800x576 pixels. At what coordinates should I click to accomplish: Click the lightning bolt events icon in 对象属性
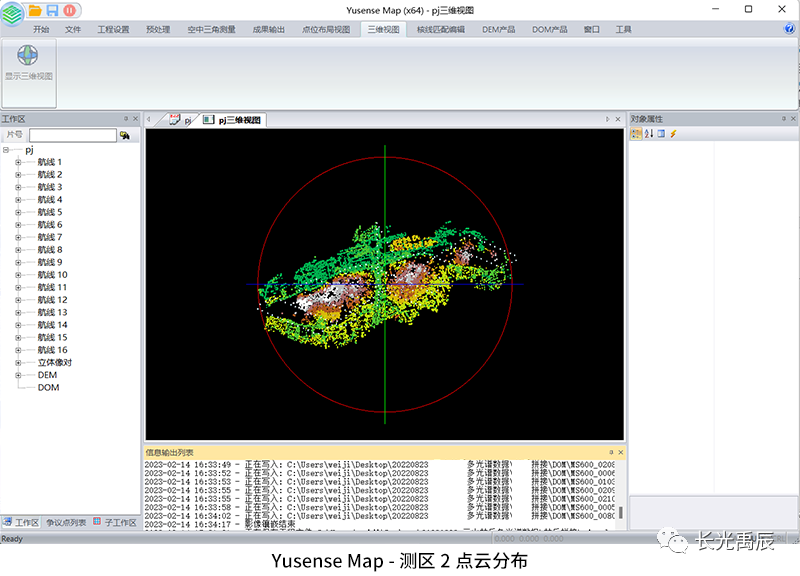pyautogui.click(x=673, y=134)
